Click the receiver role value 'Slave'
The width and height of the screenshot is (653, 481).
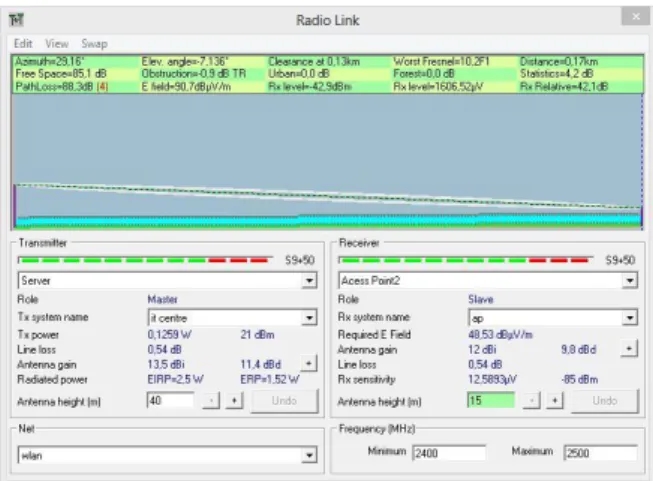pyautogui.click(x=481, y=299)
